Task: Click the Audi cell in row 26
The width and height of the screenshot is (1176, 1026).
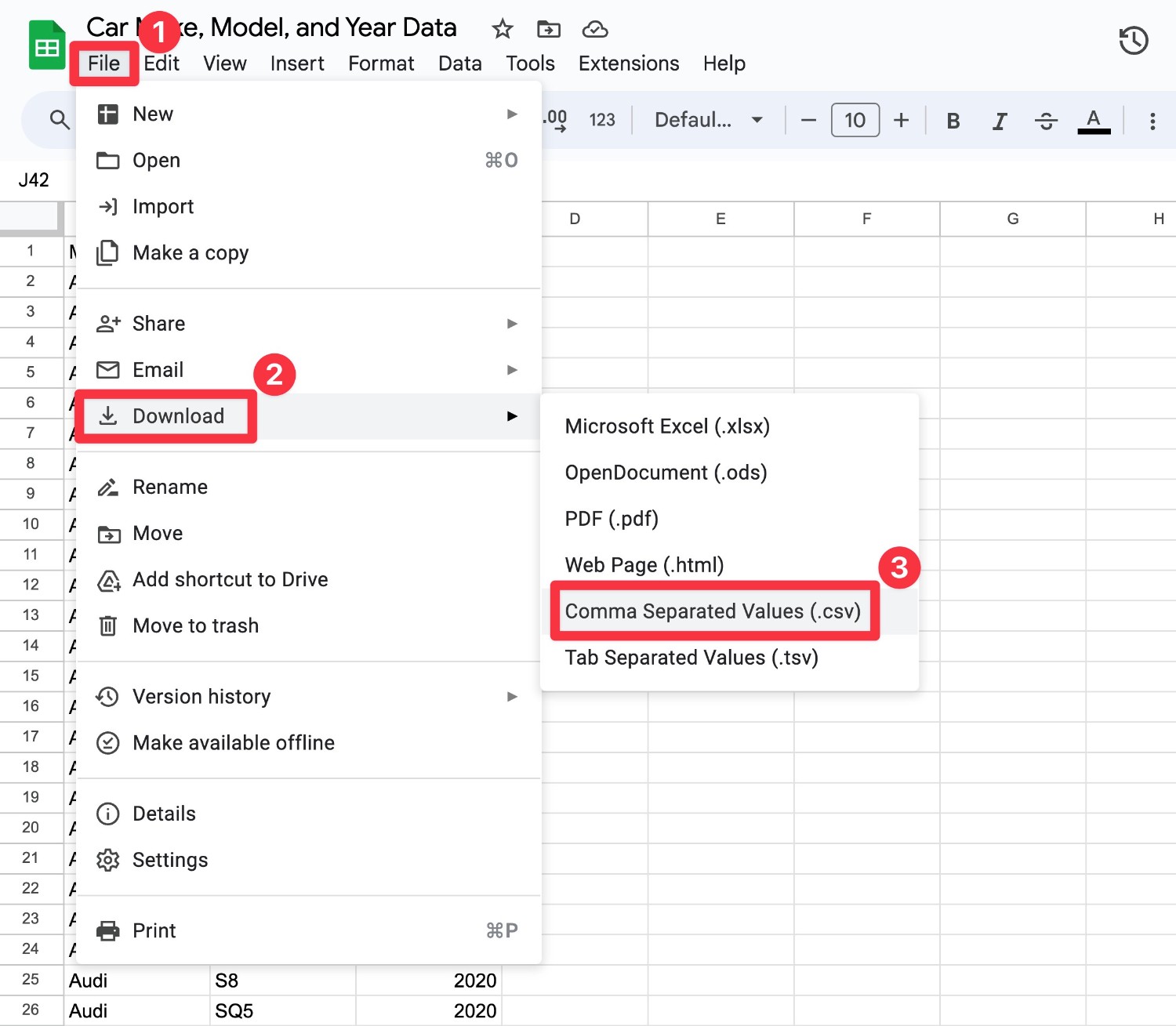Action: click(x=136, y=1010)
